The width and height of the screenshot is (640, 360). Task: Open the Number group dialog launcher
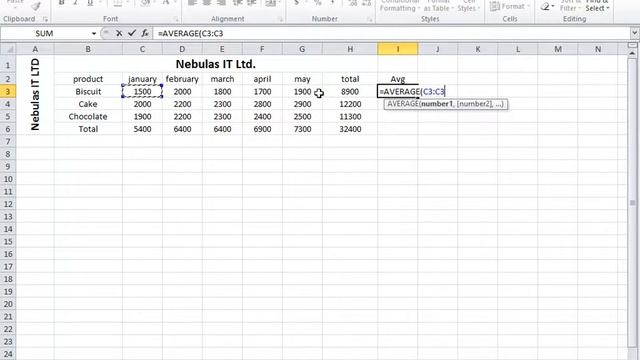pyautogui.click(x=369, y=19)
